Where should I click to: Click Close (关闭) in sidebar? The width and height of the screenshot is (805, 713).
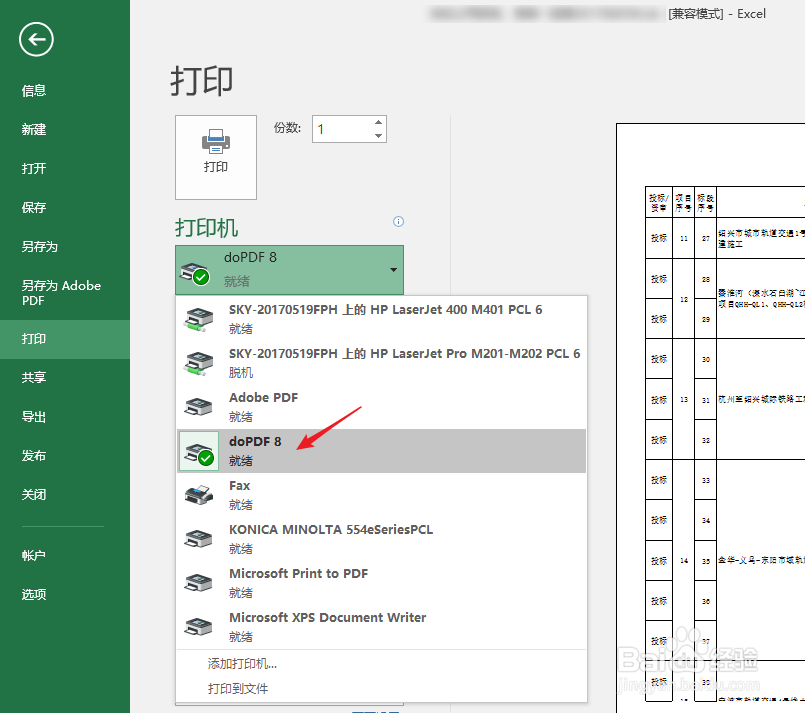coord(34,494)
